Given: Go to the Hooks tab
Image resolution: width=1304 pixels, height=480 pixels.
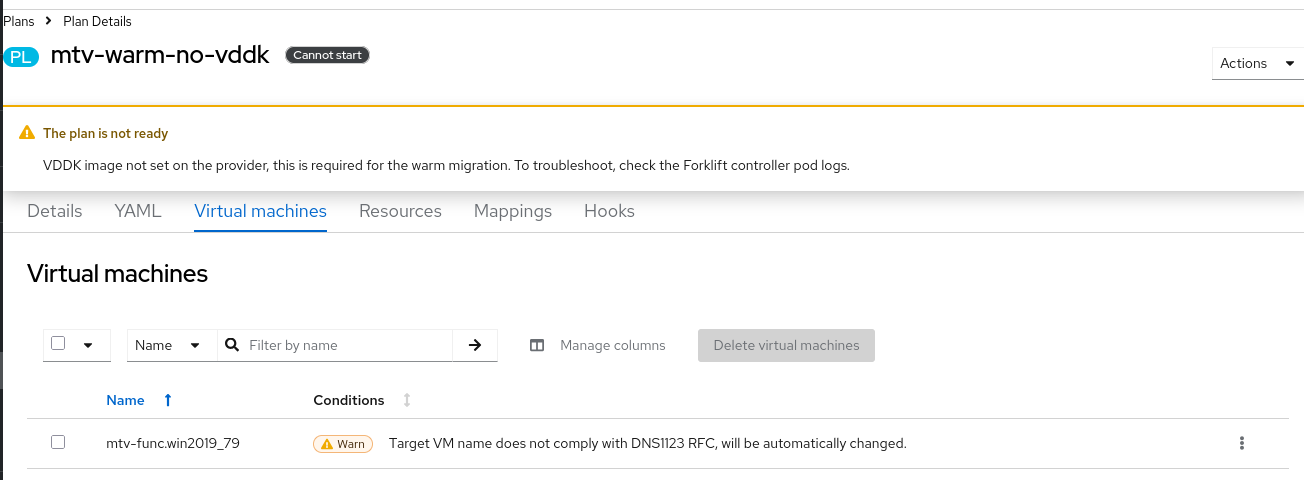Looking at the screenshot, I should pos(609,211).
